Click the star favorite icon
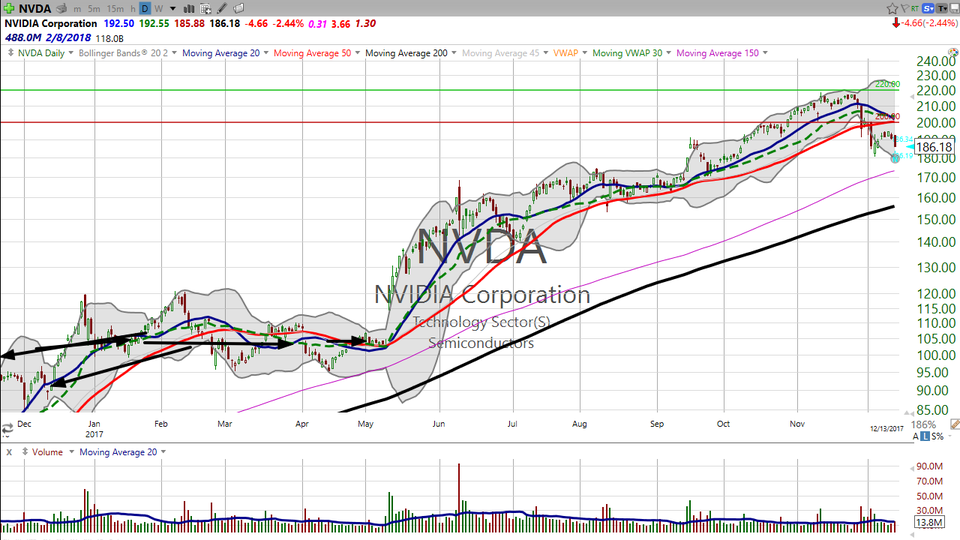 (x=892, y=9)
